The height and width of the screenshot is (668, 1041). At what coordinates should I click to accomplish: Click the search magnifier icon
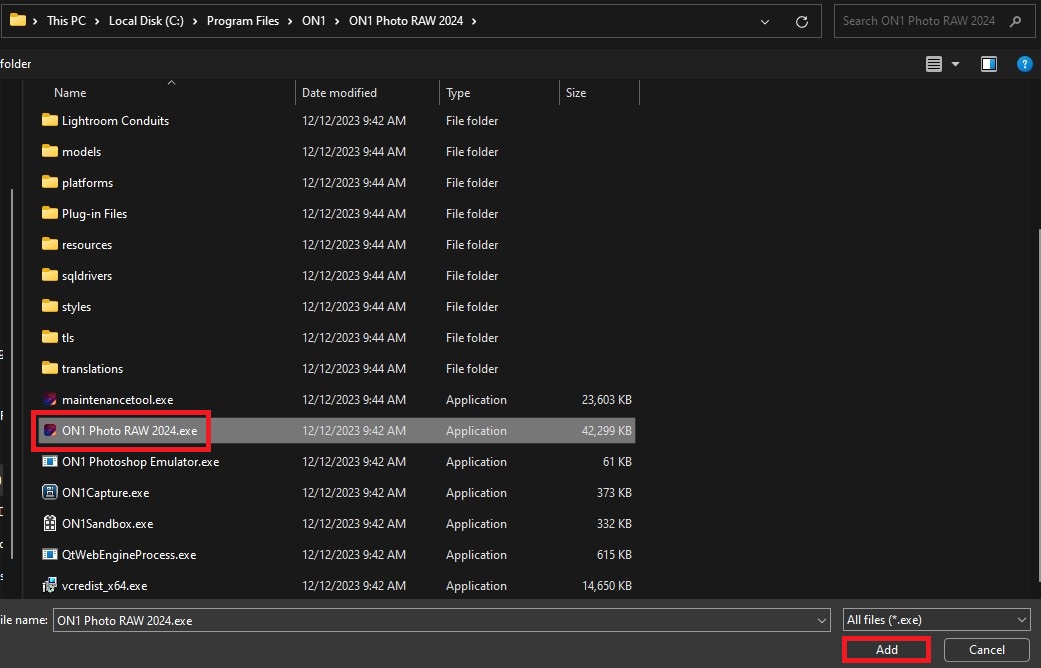(1015, 21)
